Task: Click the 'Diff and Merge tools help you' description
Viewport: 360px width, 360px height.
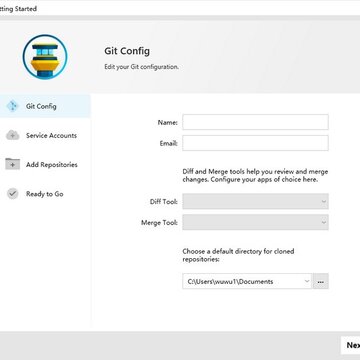Action: coord(255,176)
